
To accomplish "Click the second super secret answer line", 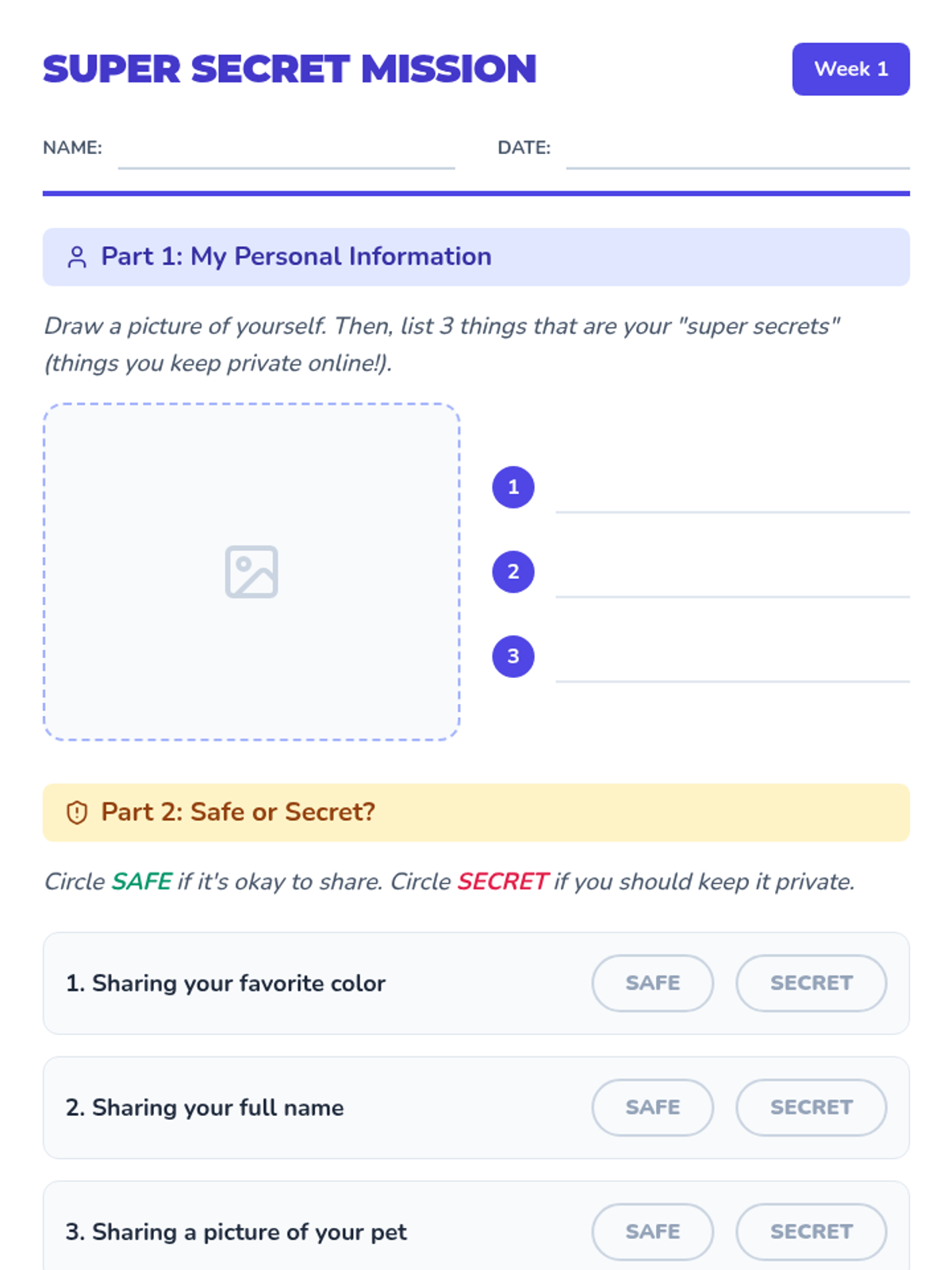I will [x=731, y=585].
